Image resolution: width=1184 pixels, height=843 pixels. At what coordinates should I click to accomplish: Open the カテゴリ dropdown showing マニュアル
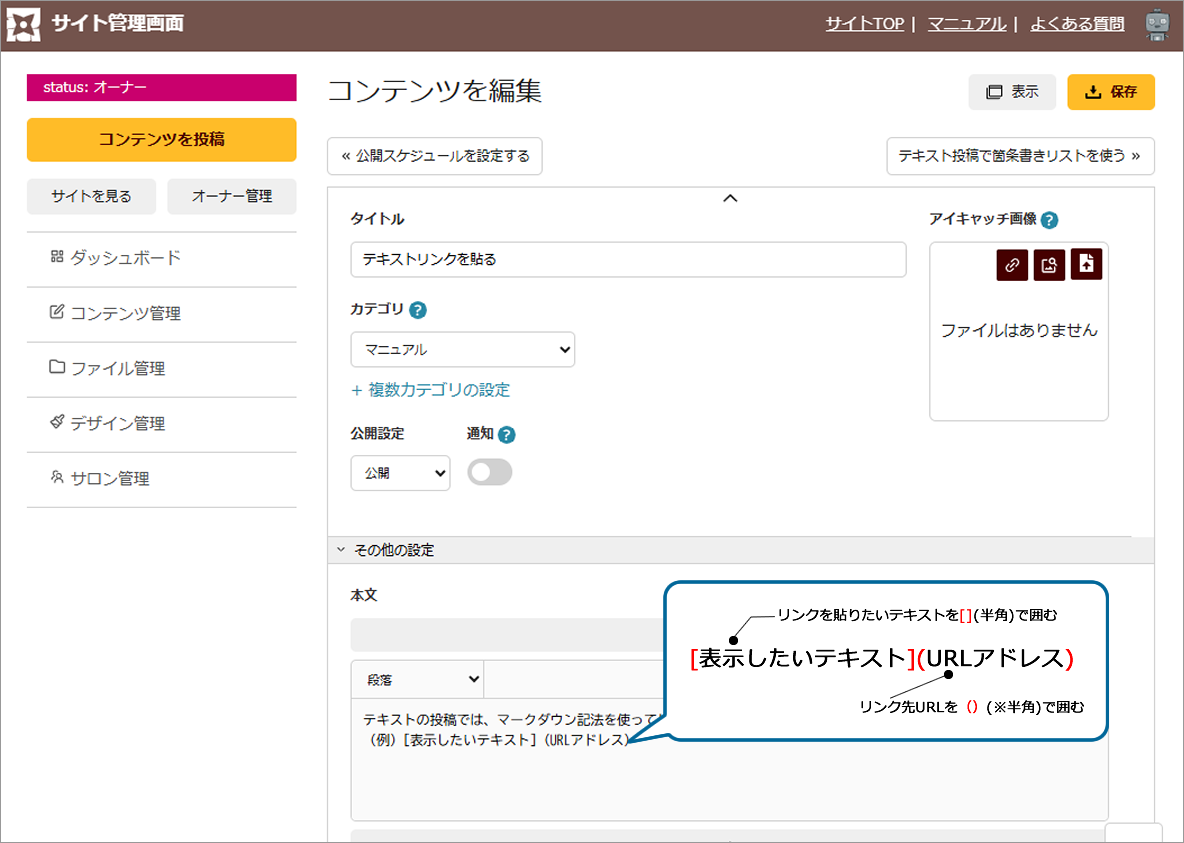coord(462,350)
